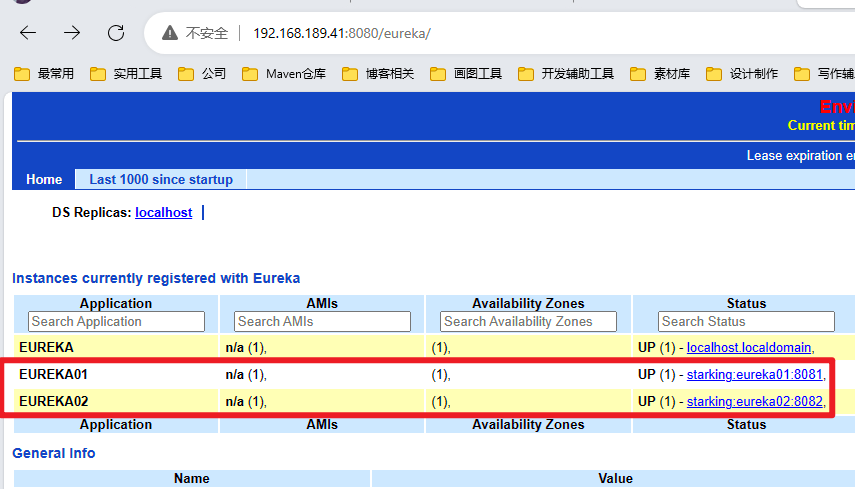Click the address bar URL 192.168.189.41:8080/eureka/
This screenshot has width=855, height=489.
click(x=342, y=33)
